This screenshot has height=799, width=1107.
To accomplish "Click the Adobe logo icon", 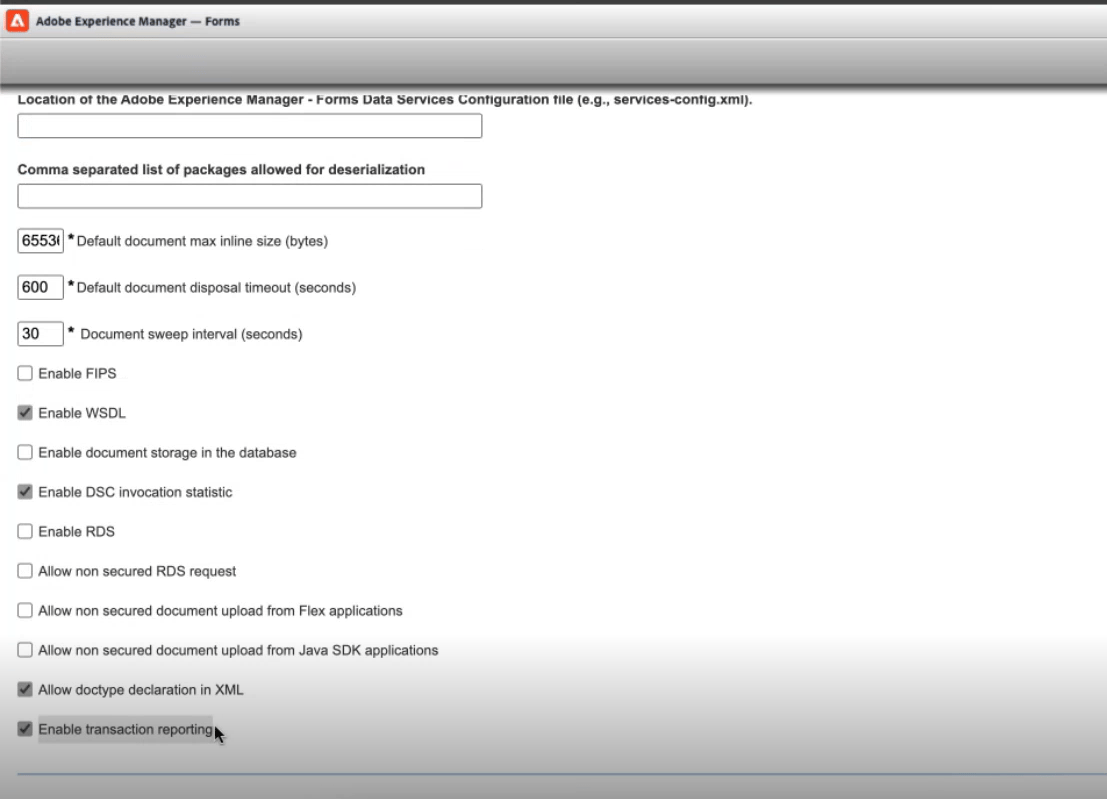I will click(17, 20).
